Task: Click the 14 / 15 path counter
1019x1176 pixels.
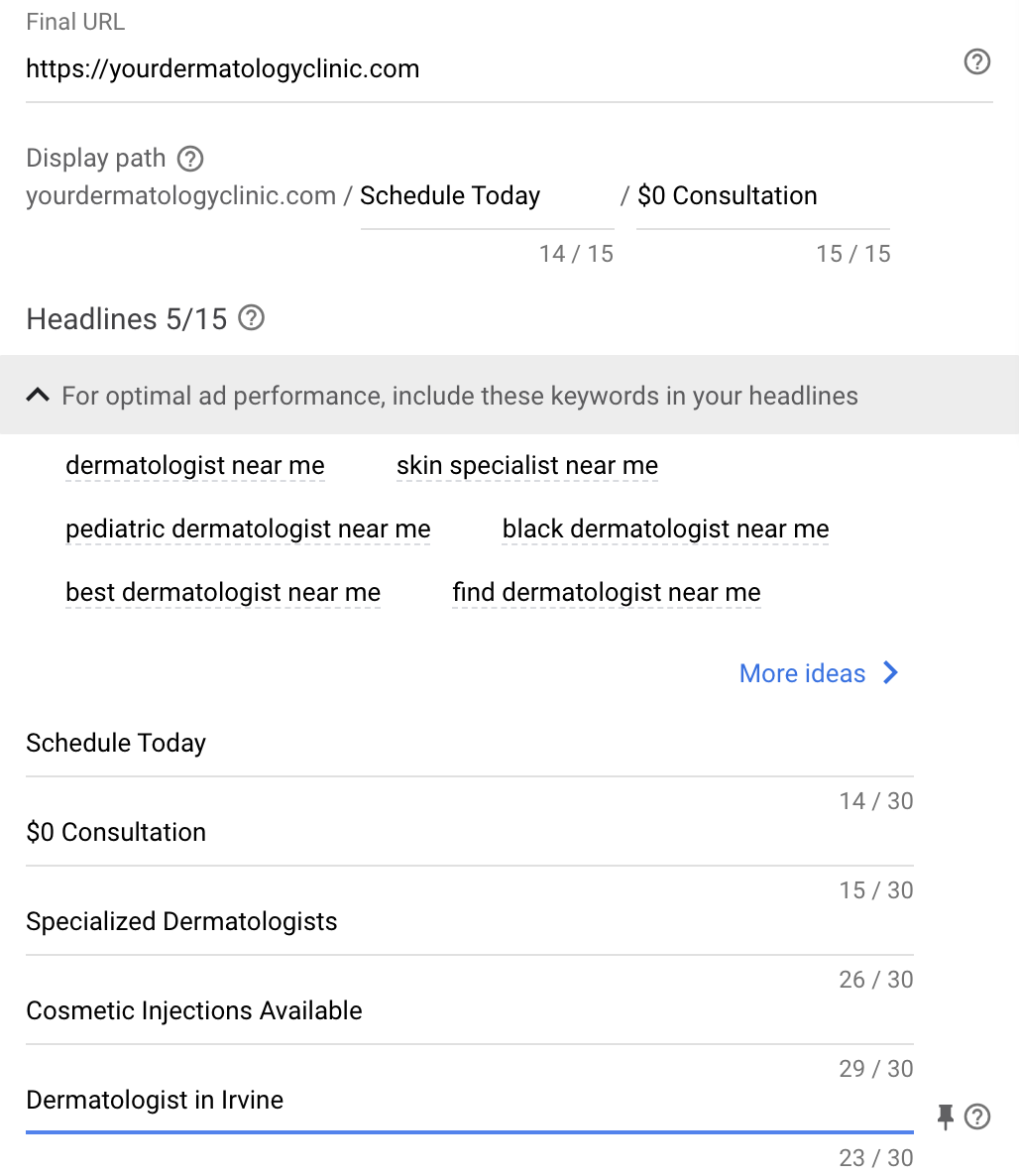Action: point(576,254)
